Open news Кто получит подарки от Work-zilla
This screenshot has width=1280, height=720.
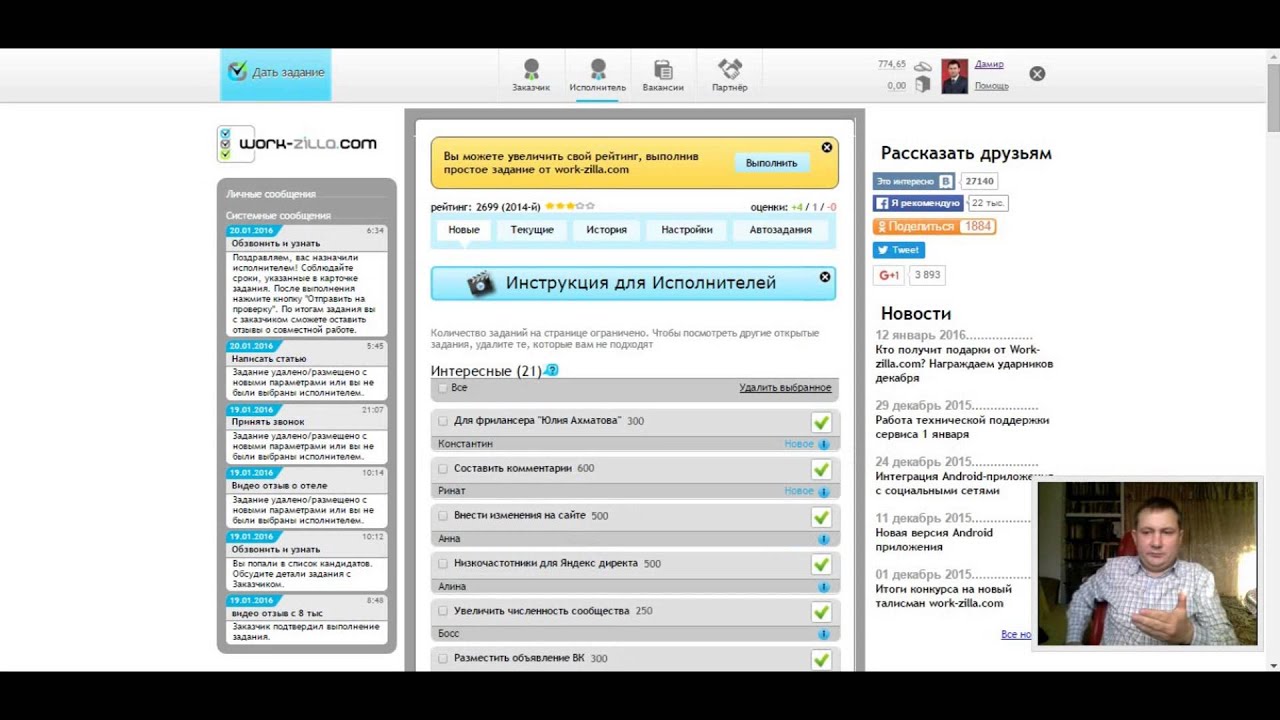964,364
